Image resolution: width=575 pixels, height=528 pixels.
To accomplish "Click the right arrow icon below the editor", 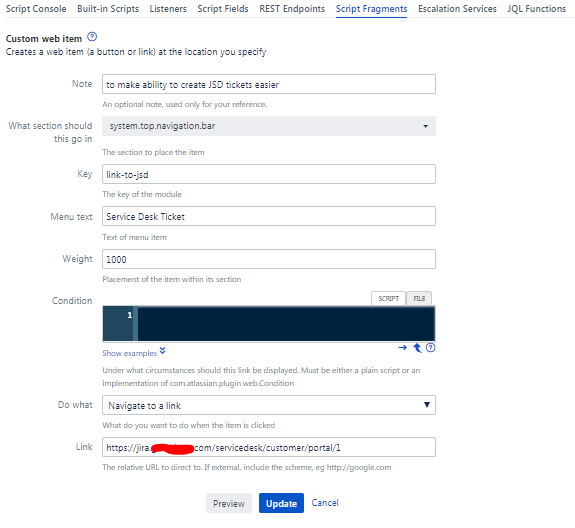I will (403, 347).
